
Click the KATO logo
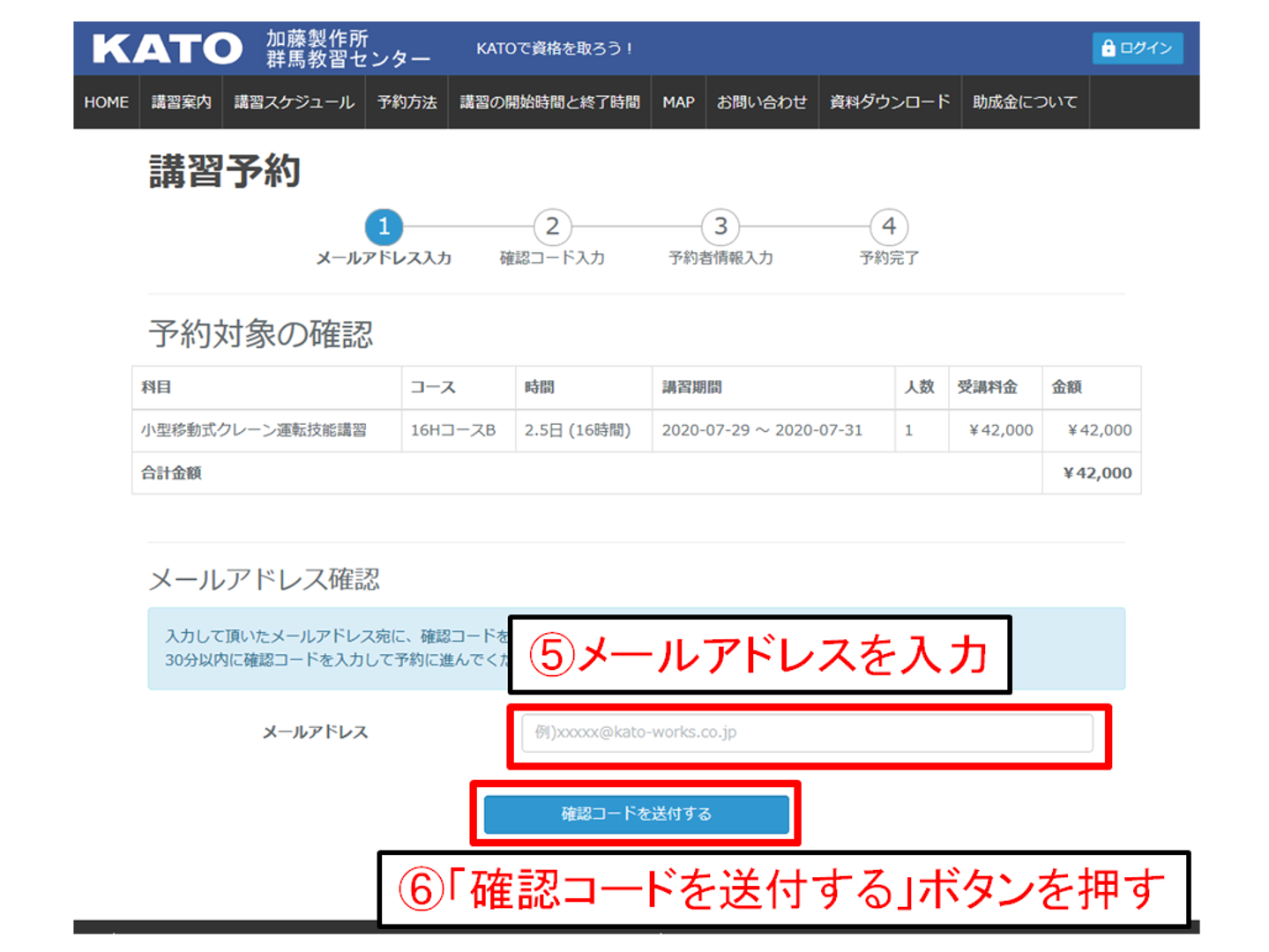click(x=168, y=48)
